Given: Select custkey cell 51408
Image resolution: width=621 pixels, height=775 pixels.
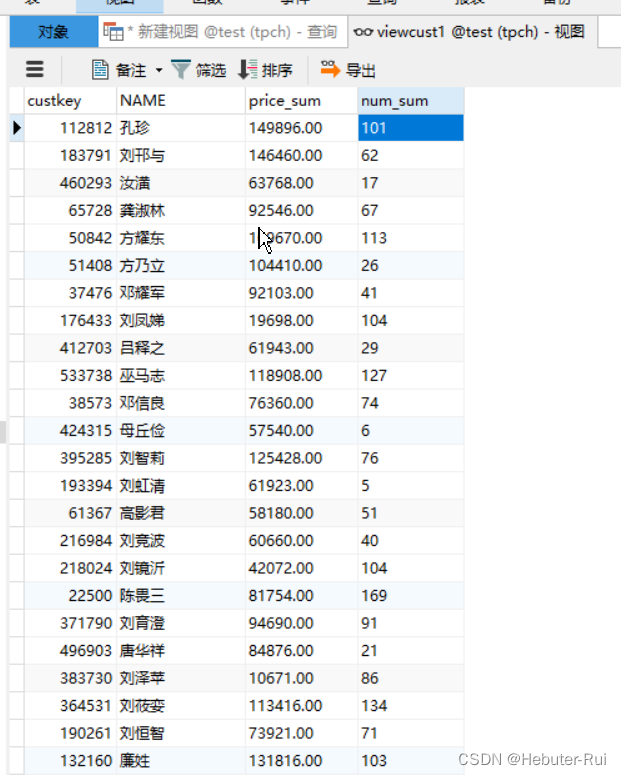Looking at the screenshot, I should pos(70,265).
